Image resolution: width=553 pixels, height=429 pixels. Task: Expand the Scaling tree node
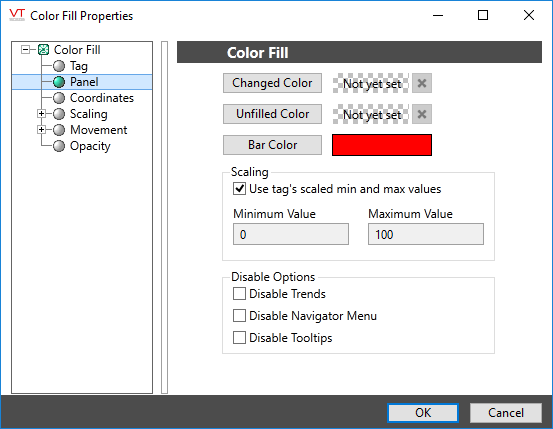42,114
